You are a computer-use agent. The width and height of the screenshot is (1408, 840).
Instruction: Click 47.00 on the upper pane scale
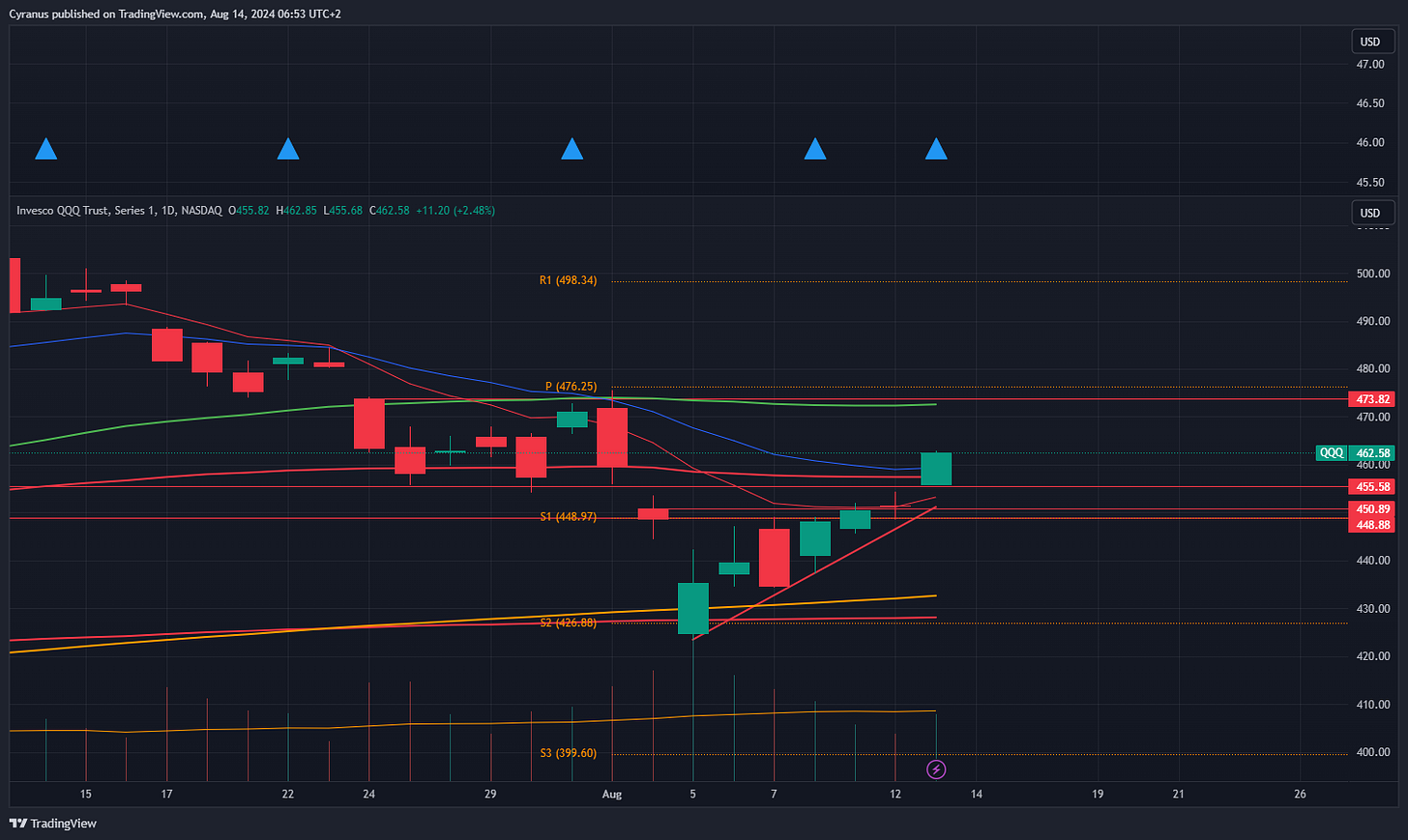(1370, 65)
